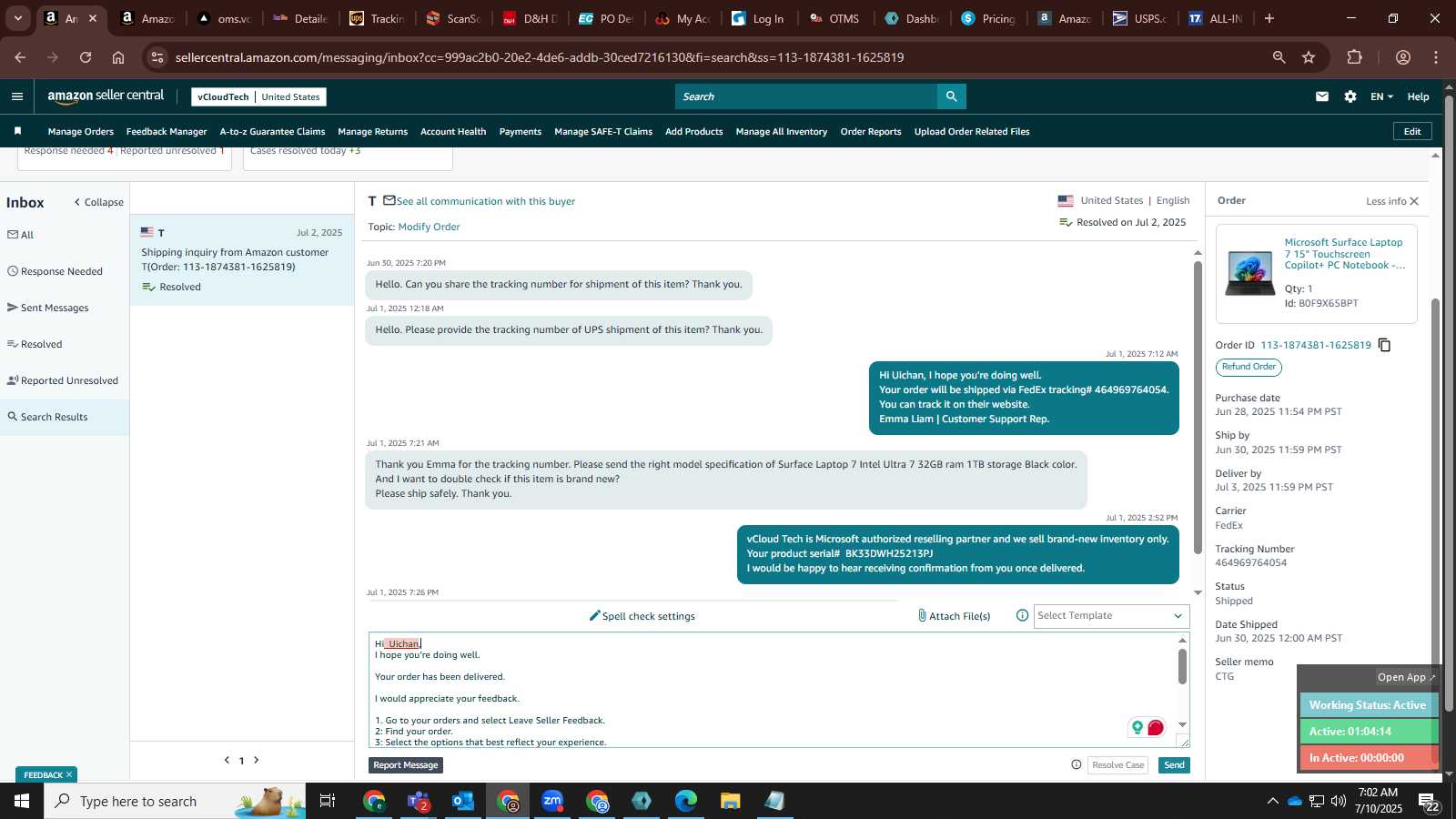The width and height of the screenshot is (1456, 819).
Task: Open Microsoft Edge from the taskbar
Action: tap(686, 801)
